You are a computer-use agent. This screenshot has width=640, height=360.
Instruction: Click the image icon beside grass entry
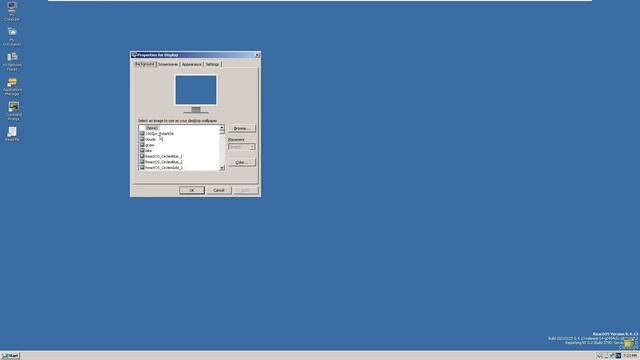click(x=142, y=145)
